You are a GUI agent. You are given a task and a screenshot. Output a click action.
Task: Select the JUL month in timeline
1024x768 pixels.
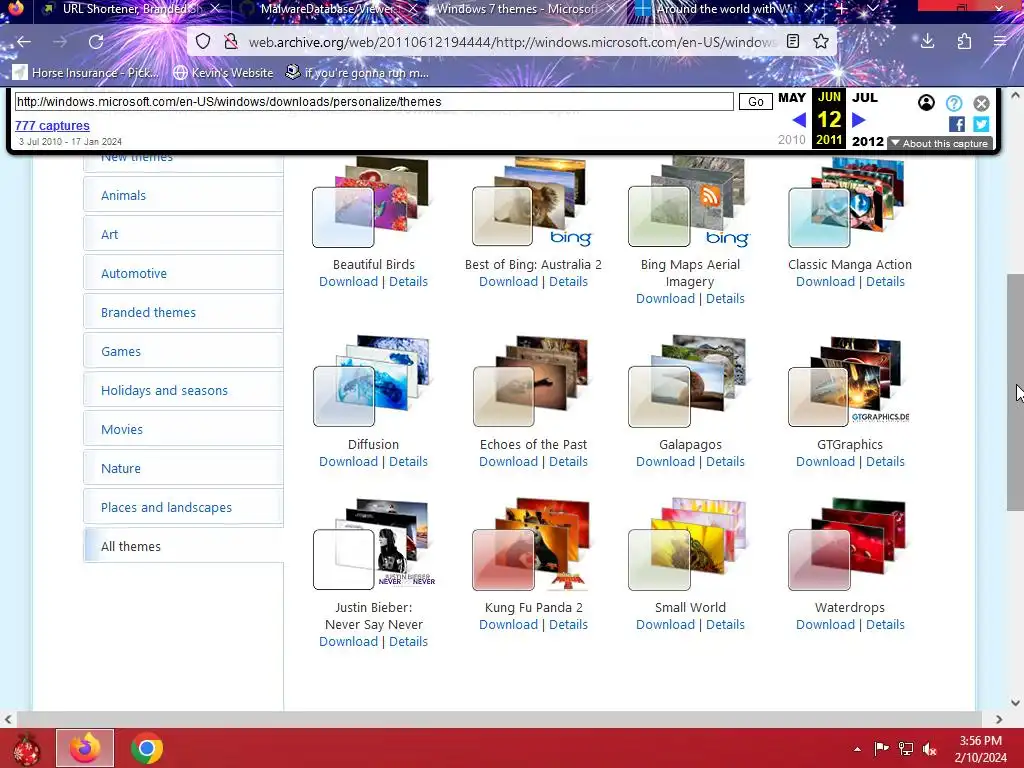(x=865, y=98)
